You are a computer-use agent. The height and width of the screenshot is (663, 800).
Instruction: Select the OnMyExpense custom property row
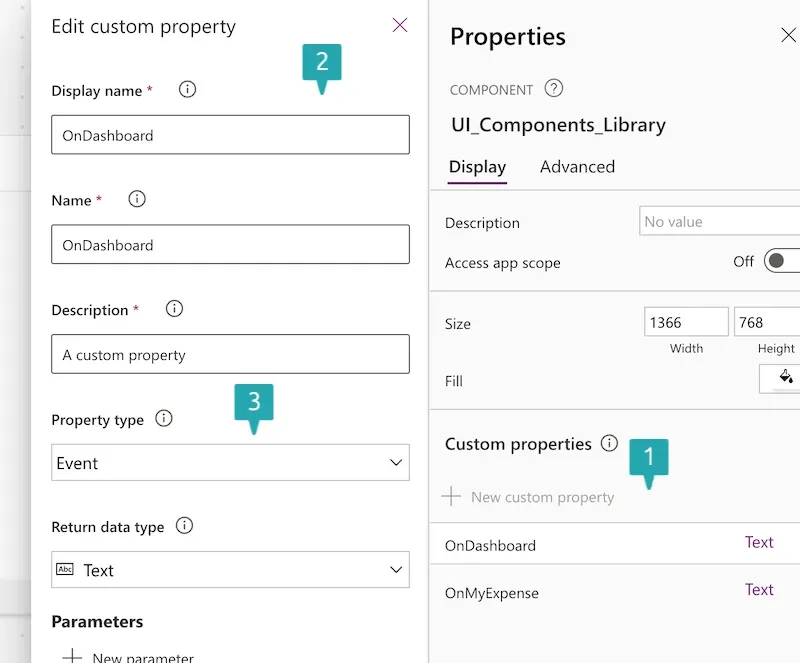pyautogui.click(x=615, y=592)
